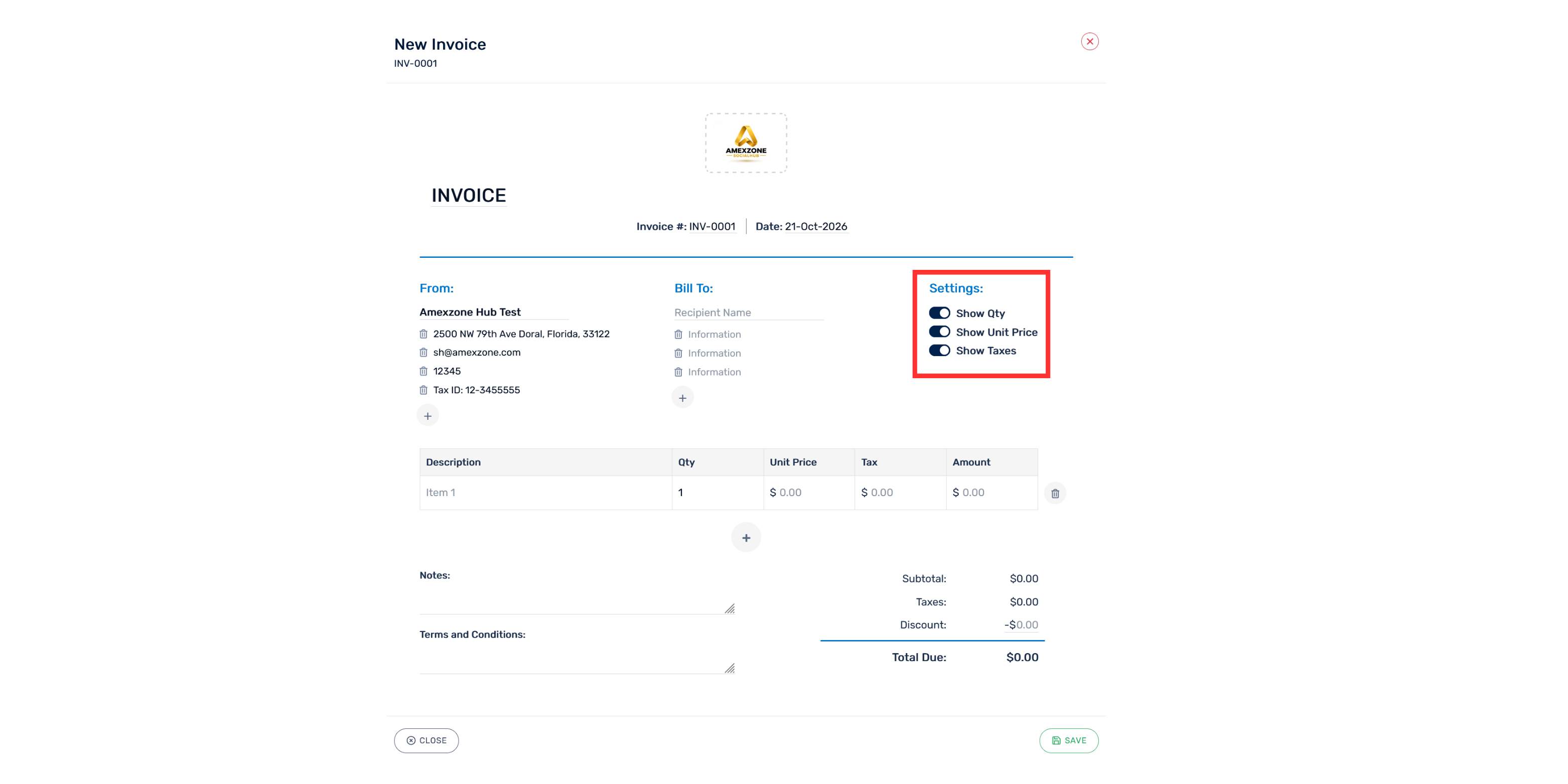1568x784 pixels.
Task: Add a new information line under Bill To
Action: [x=682, y=397]
